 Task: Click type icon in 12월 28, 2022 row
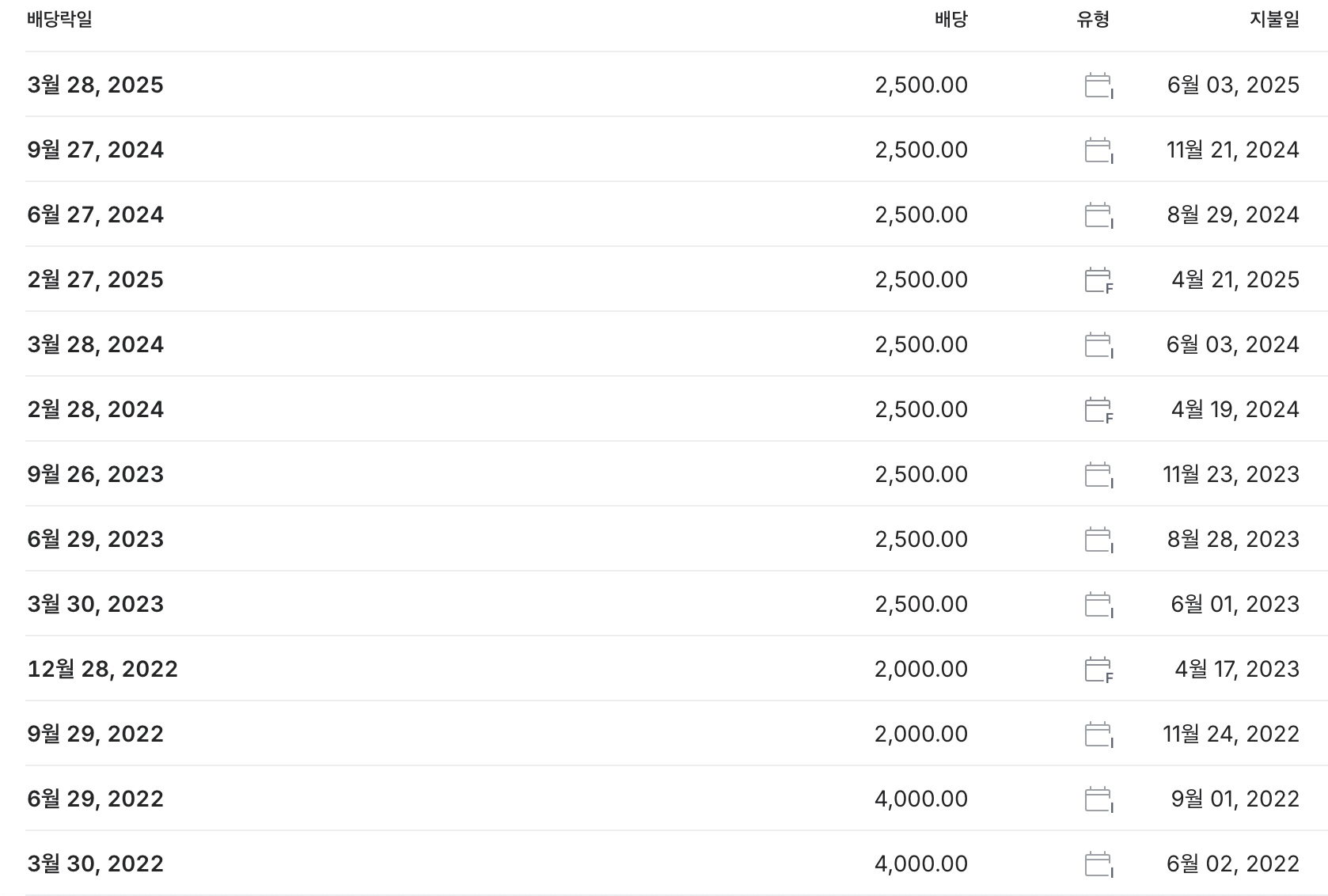[x=1098, y=670]
